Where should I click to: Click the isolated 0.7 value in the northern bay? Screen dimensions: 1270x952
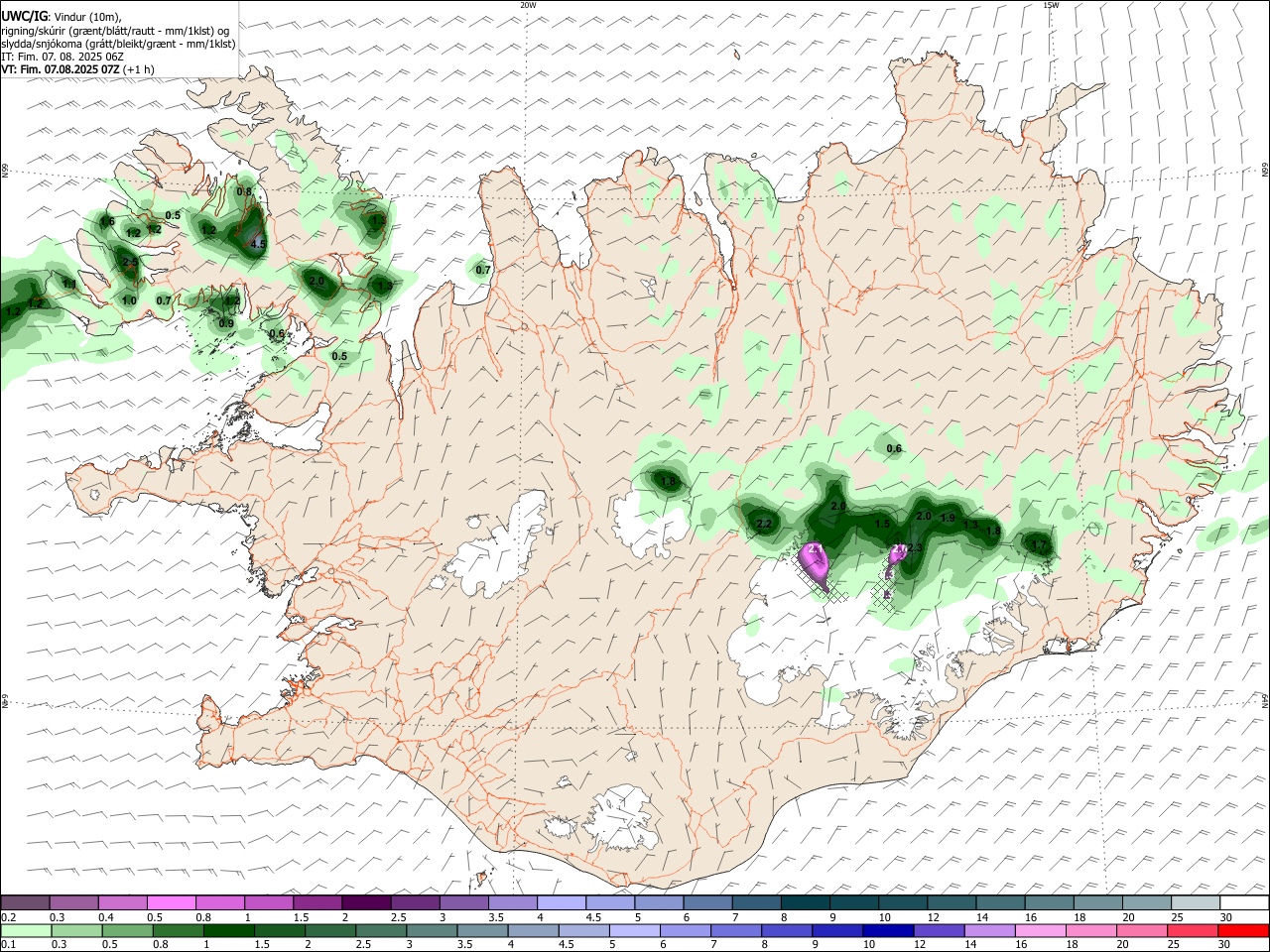[x=483, y=270]
